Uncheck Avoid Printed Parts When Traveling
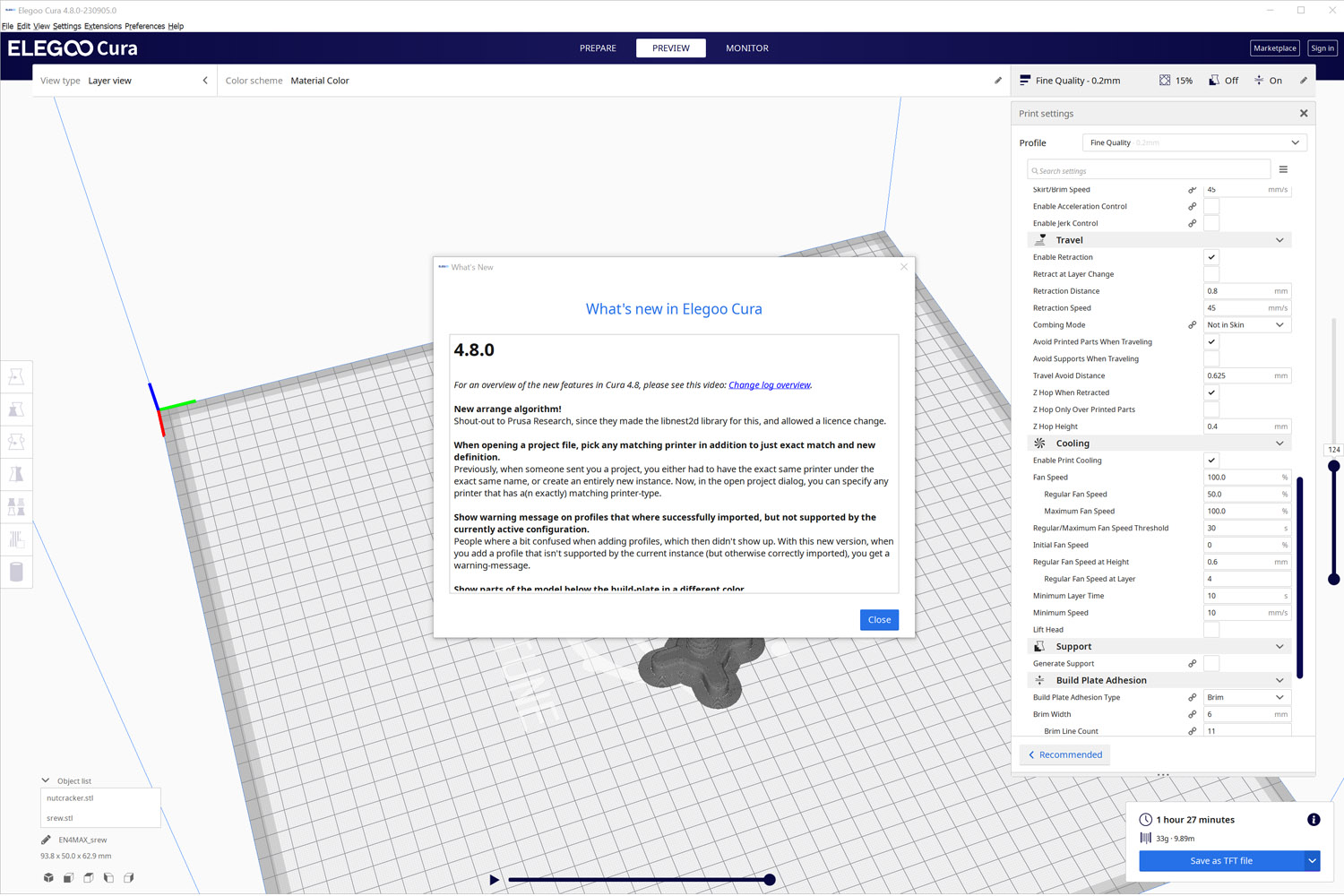The height and width of the screenshot is (896, 1344). (x=1211, y=342)
